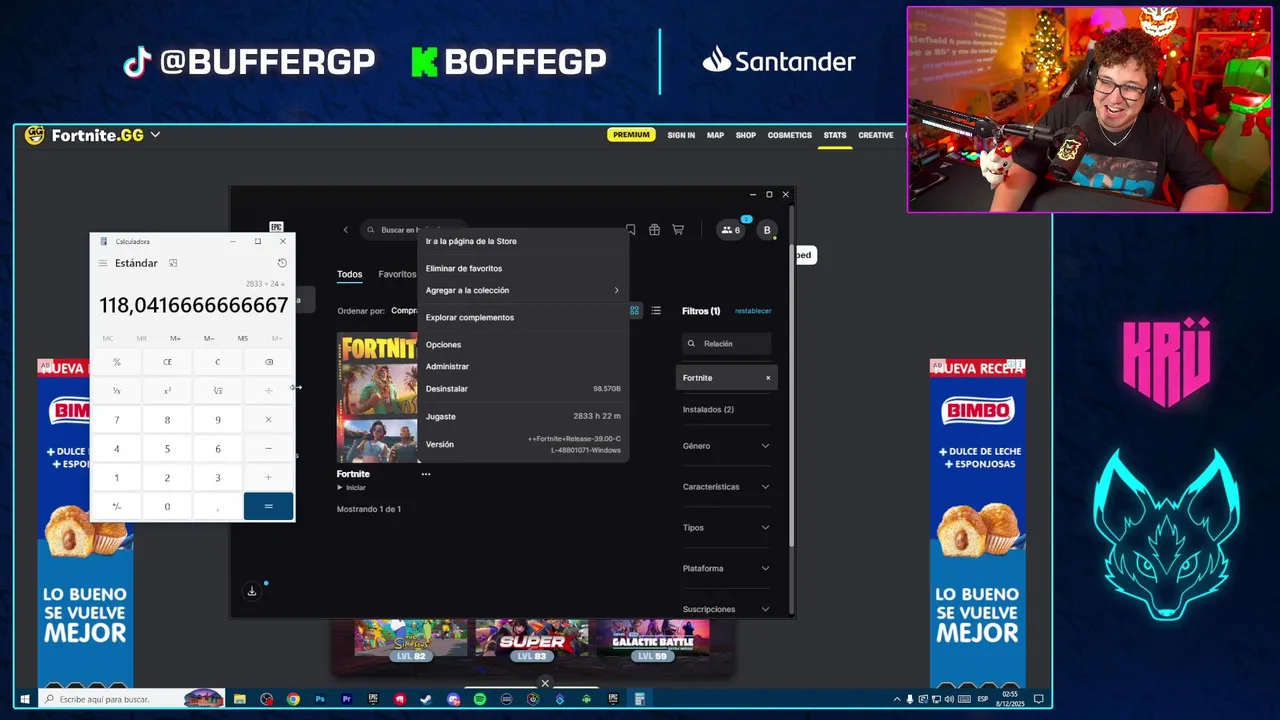Open the Agregar a la colección submenu
This screenshot has height=720, width=1280.
coord(523,290)
